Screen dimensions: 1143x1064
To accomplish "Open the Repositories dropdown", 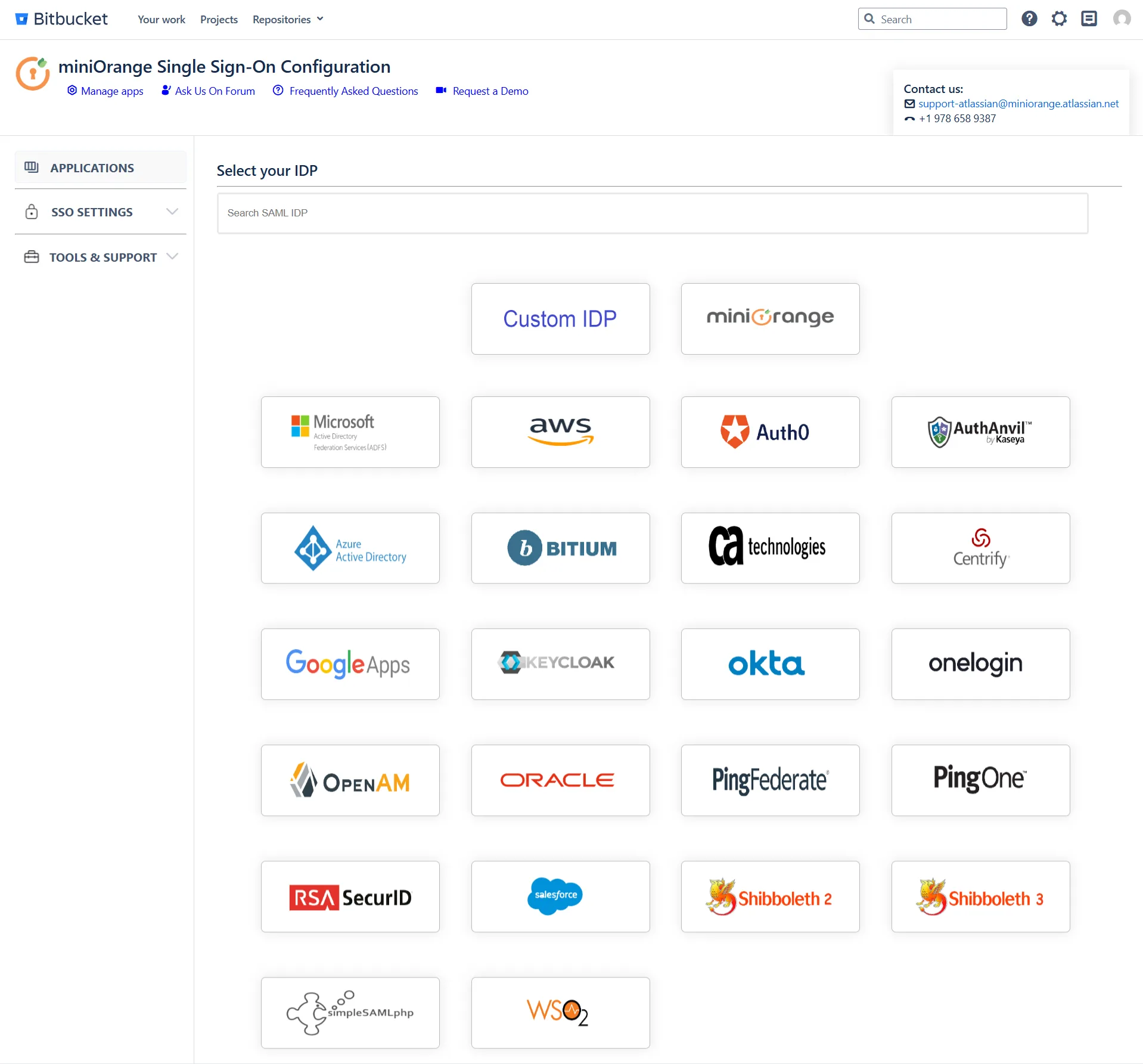I will 287,19.
